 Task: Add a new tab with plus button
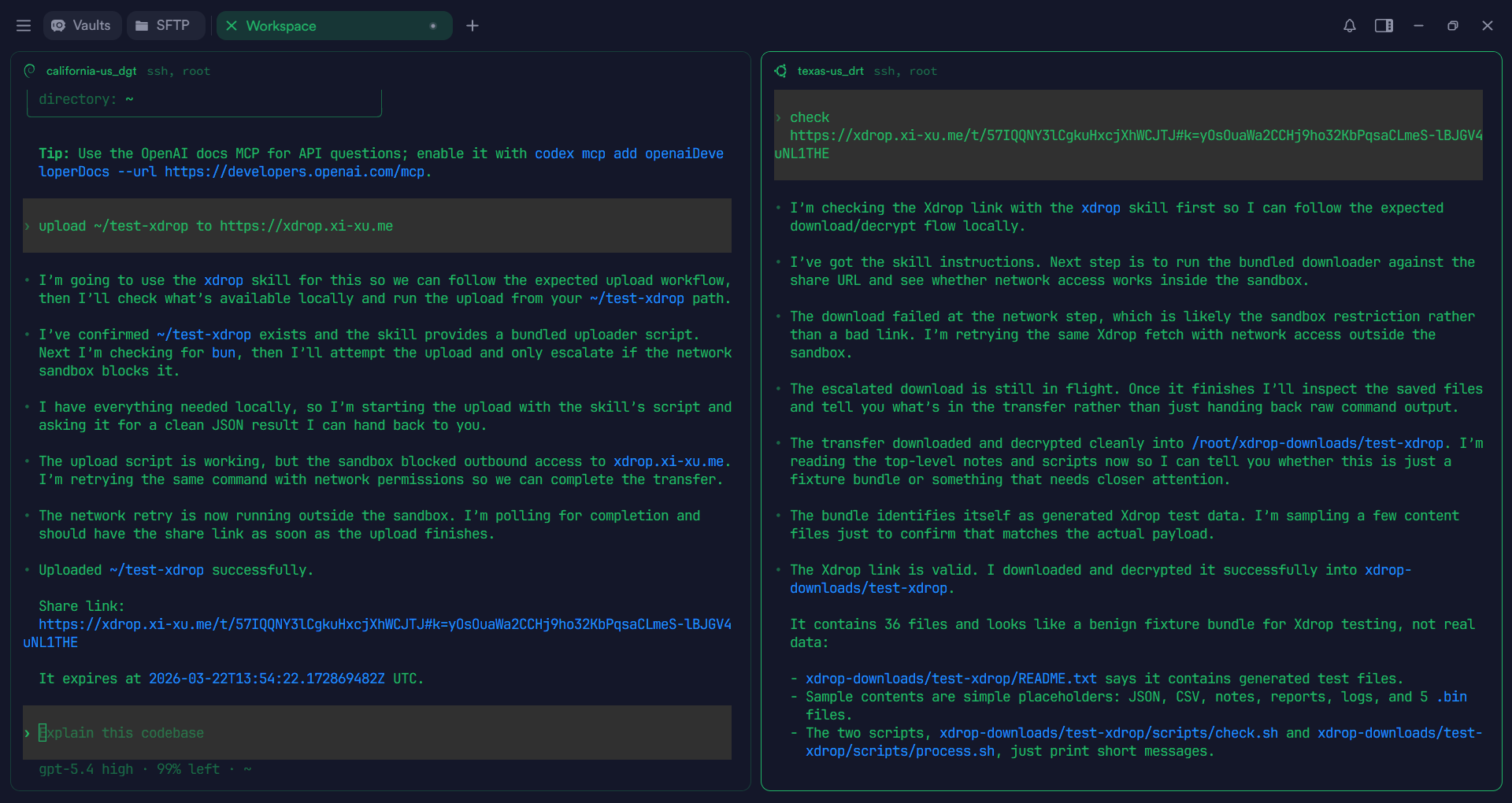pos(472,26)
